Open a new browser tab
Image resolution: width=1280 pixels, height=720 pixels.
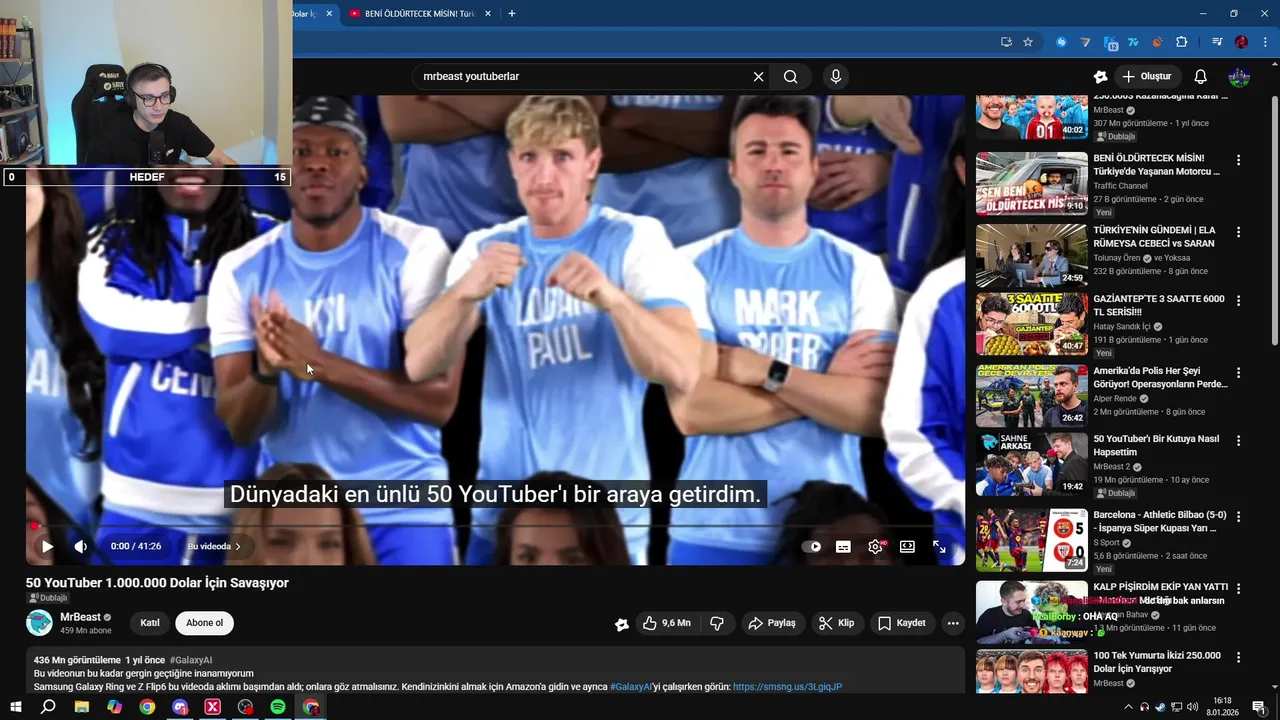512,14
